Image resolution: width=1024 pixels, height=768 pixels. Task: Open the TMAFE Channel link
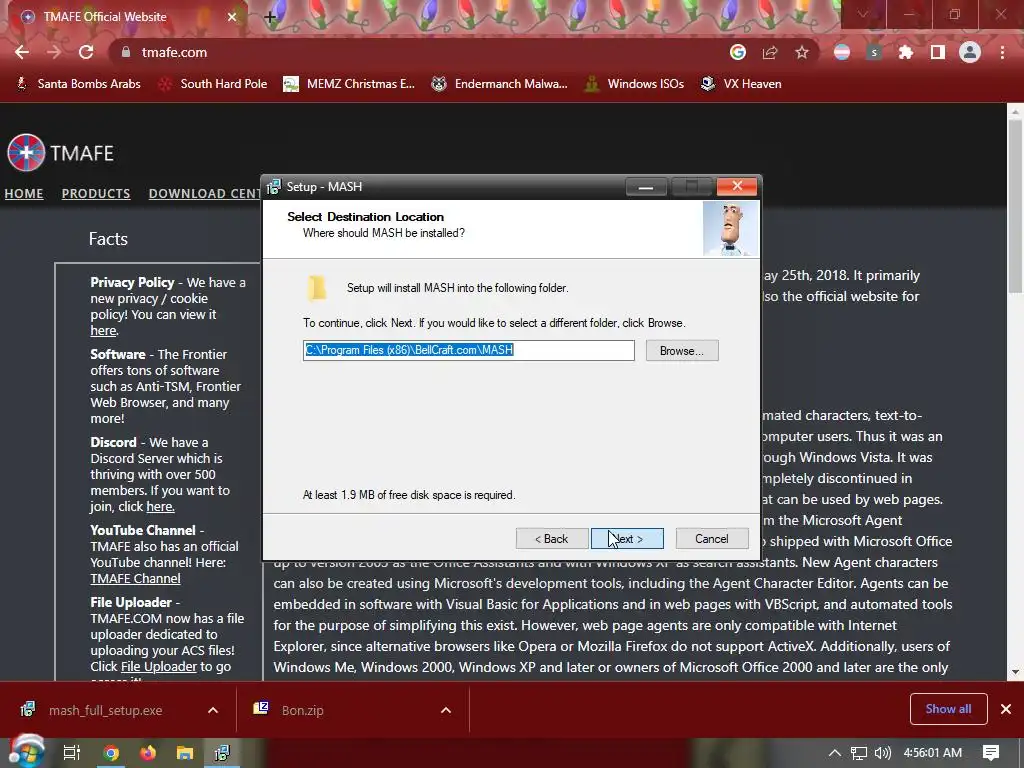click(135, 579)
